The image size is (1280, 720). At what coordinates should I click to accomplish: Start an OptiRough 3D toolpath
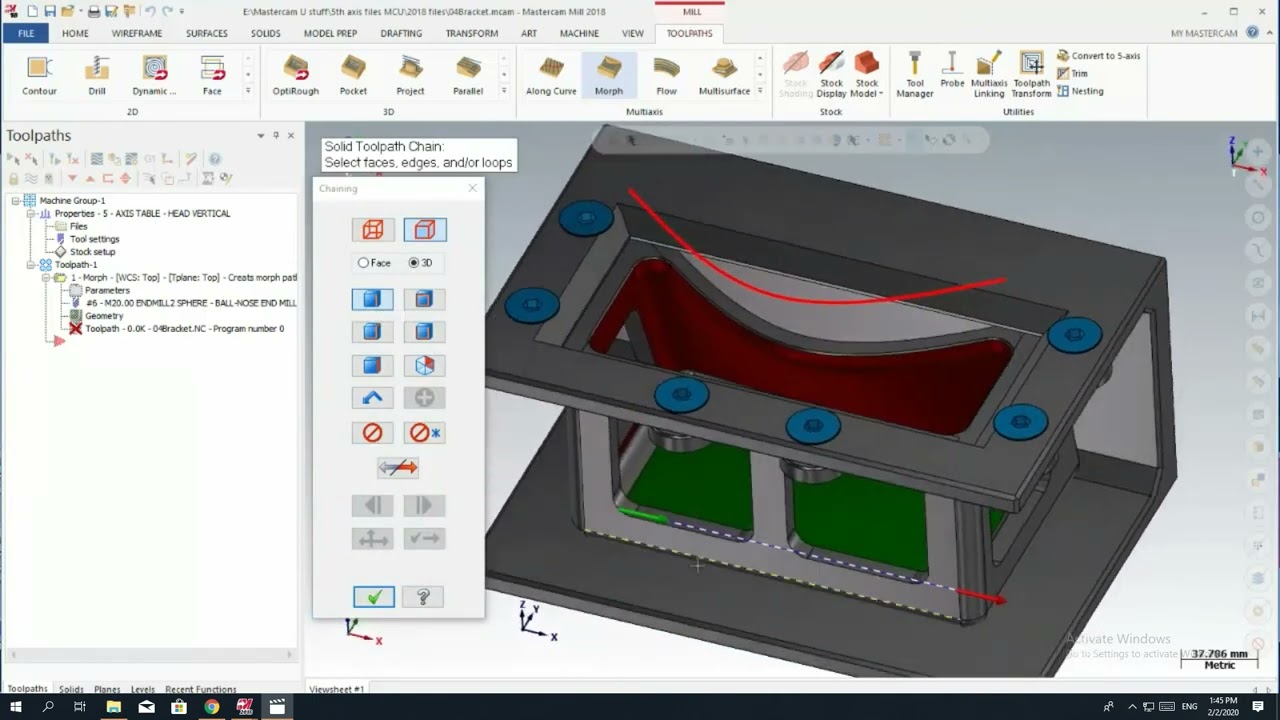(295, 75)
